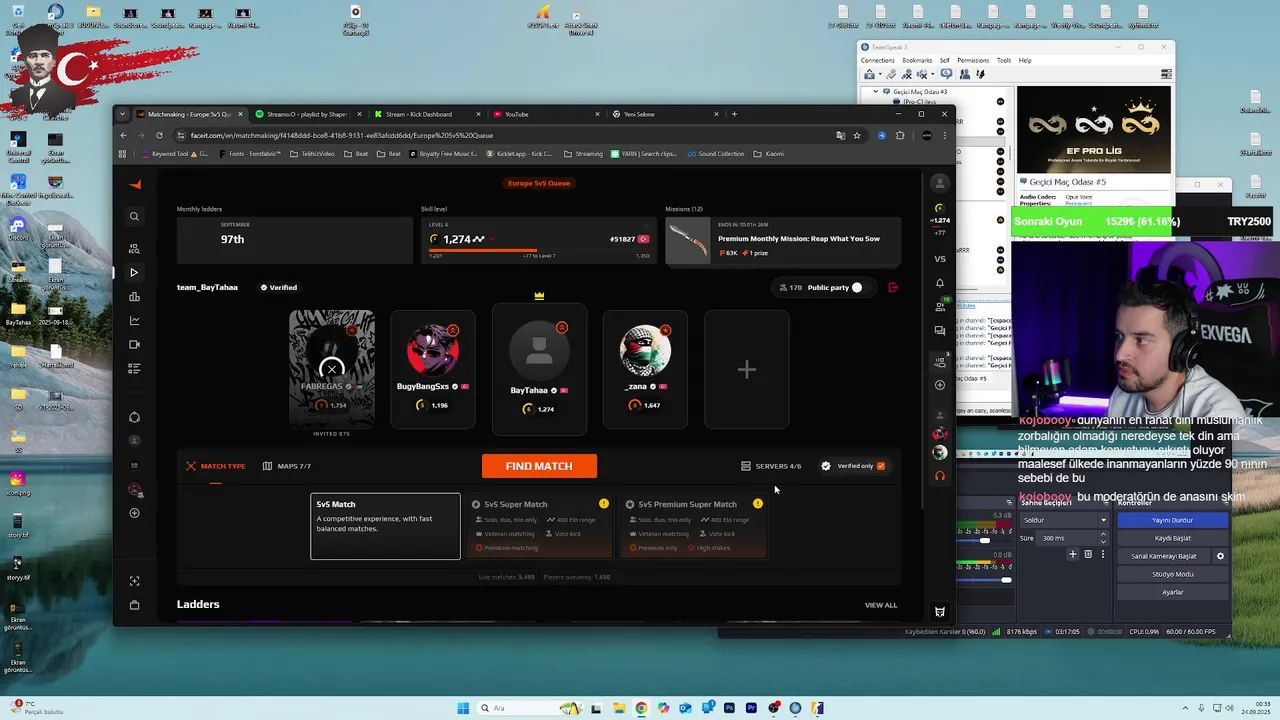Open FACEIT search from the left sidebar

point(134,216)
